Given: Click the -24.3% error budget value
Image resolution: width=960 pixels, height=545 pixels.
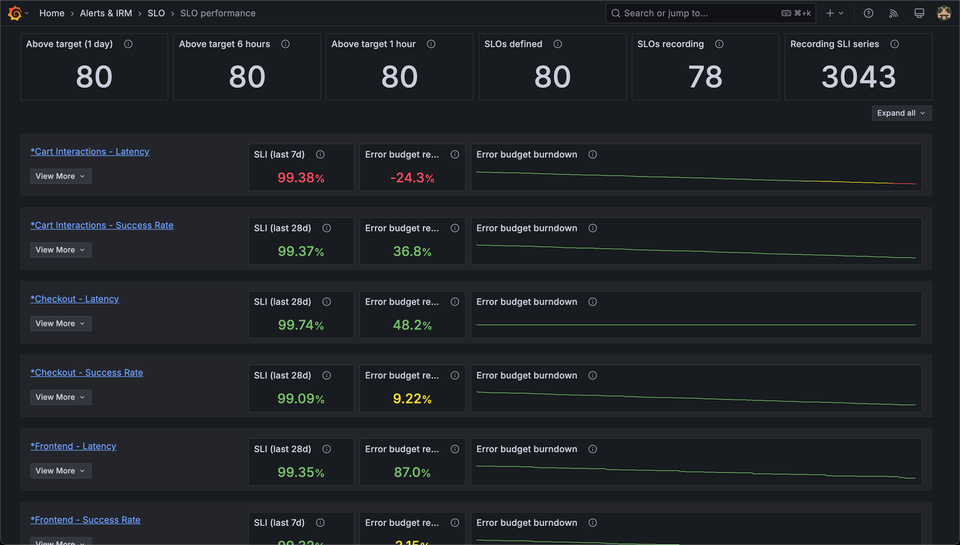Looking at the screenshot, I should [x=412, y=178].
